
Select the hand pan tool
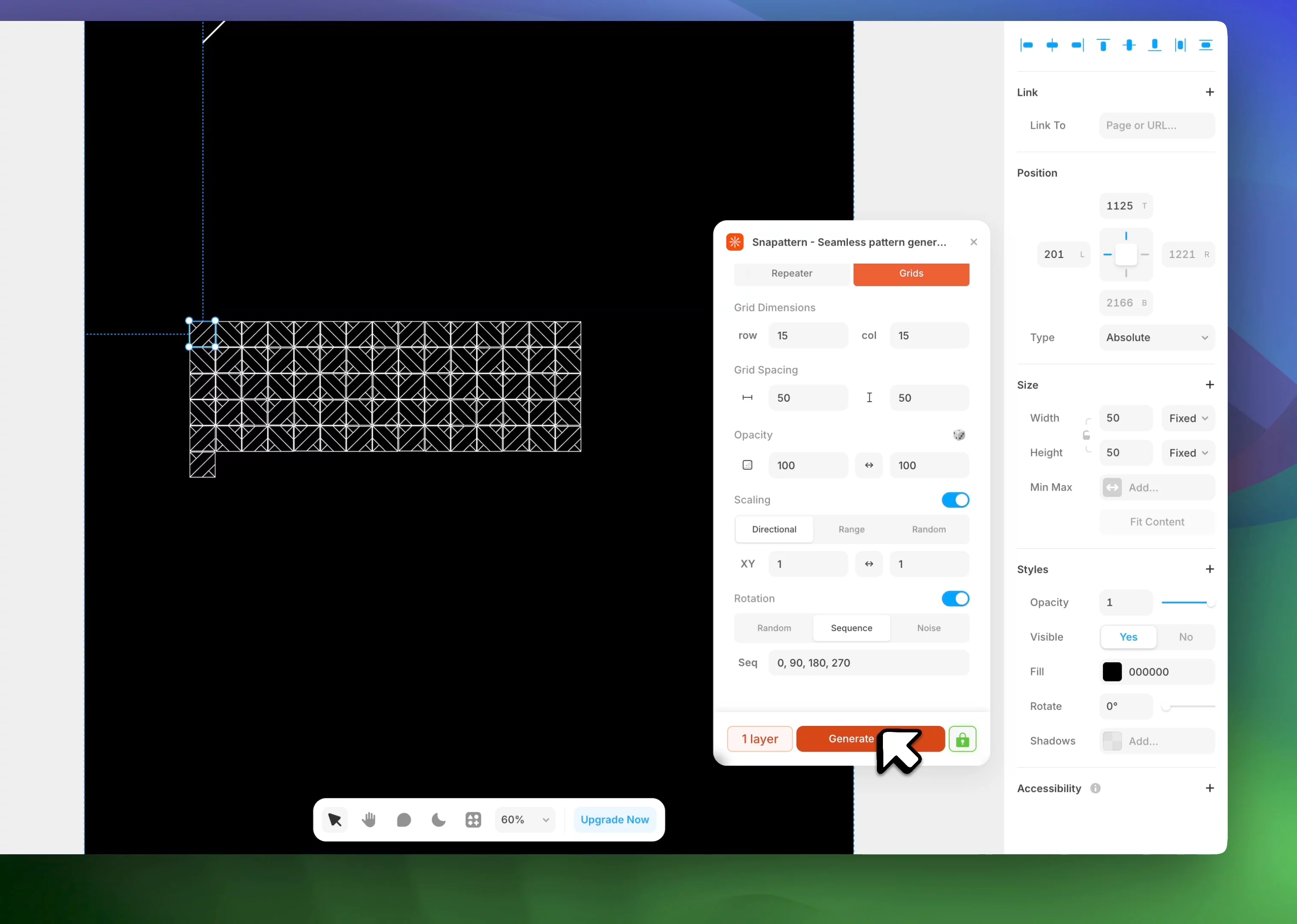(369, 819)
